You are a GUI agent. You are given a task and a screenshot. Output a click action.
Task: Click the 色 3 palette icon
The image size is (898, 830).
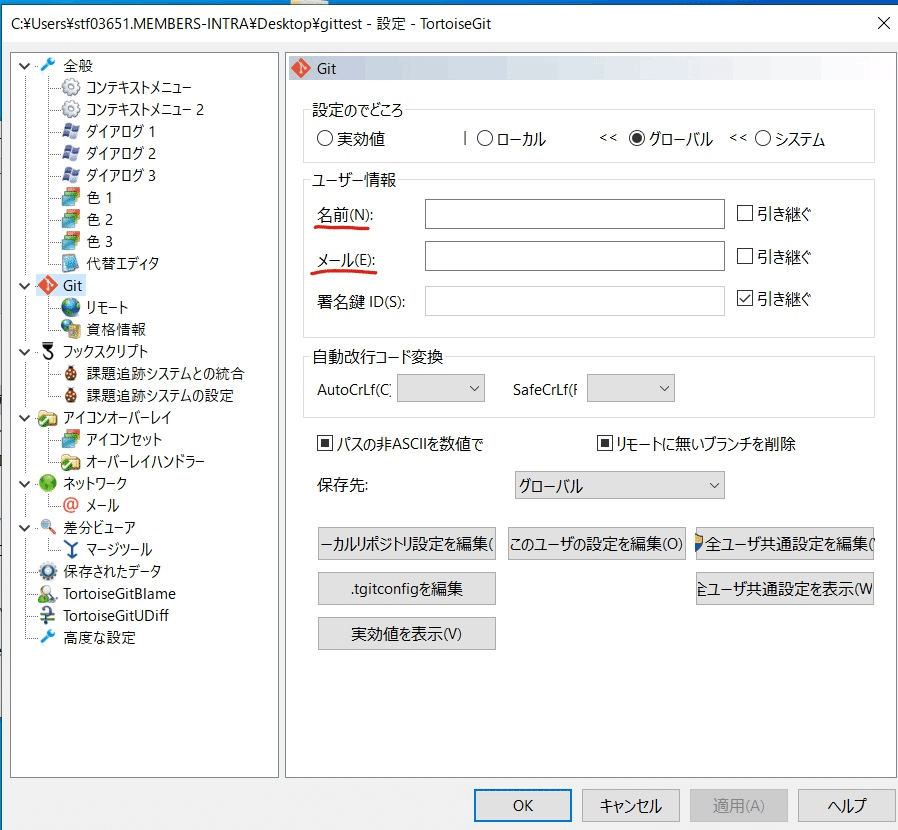[70, 241]
